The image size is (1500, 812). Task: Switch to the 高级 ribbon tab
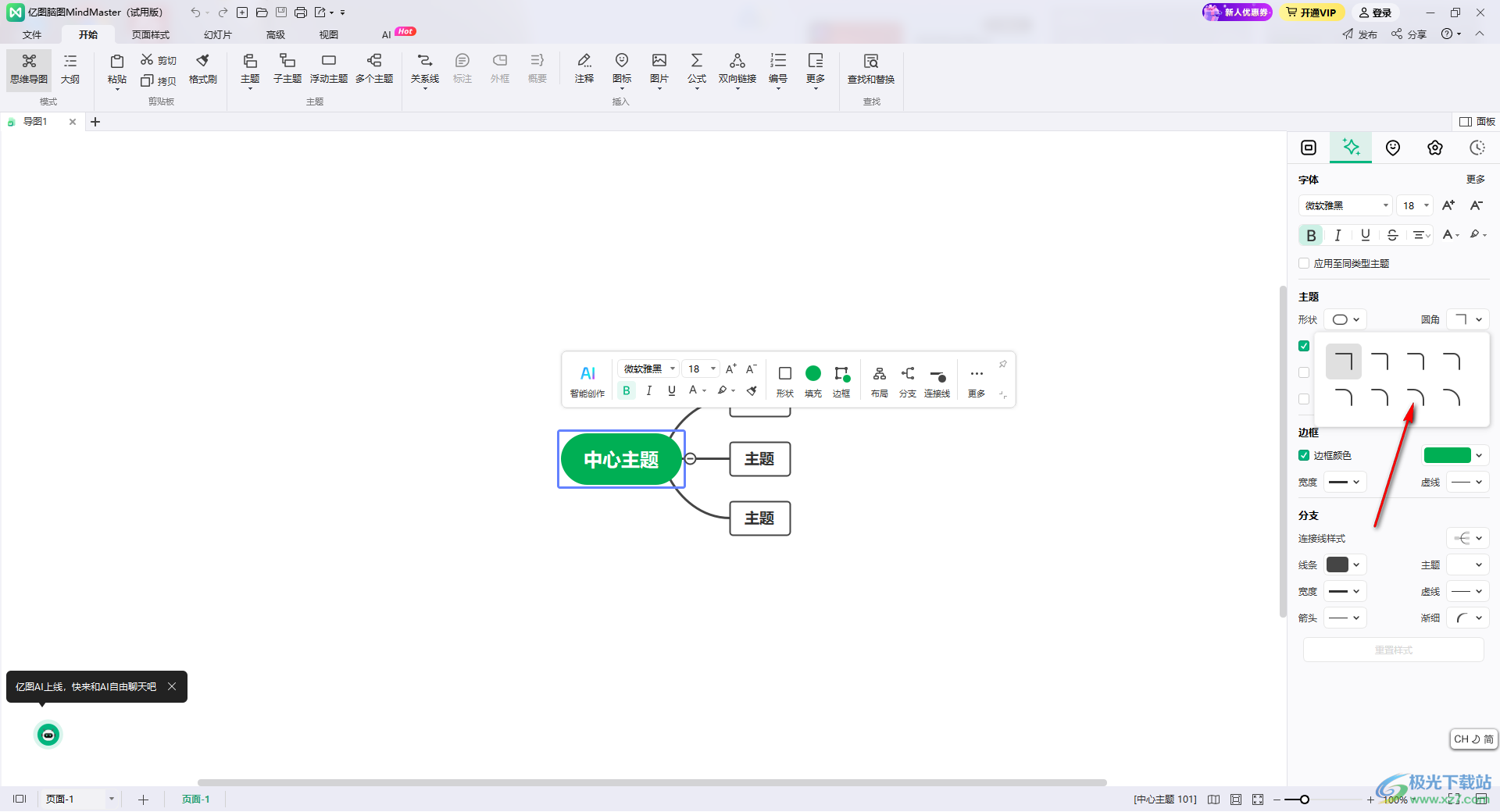[x=276, y=34]
